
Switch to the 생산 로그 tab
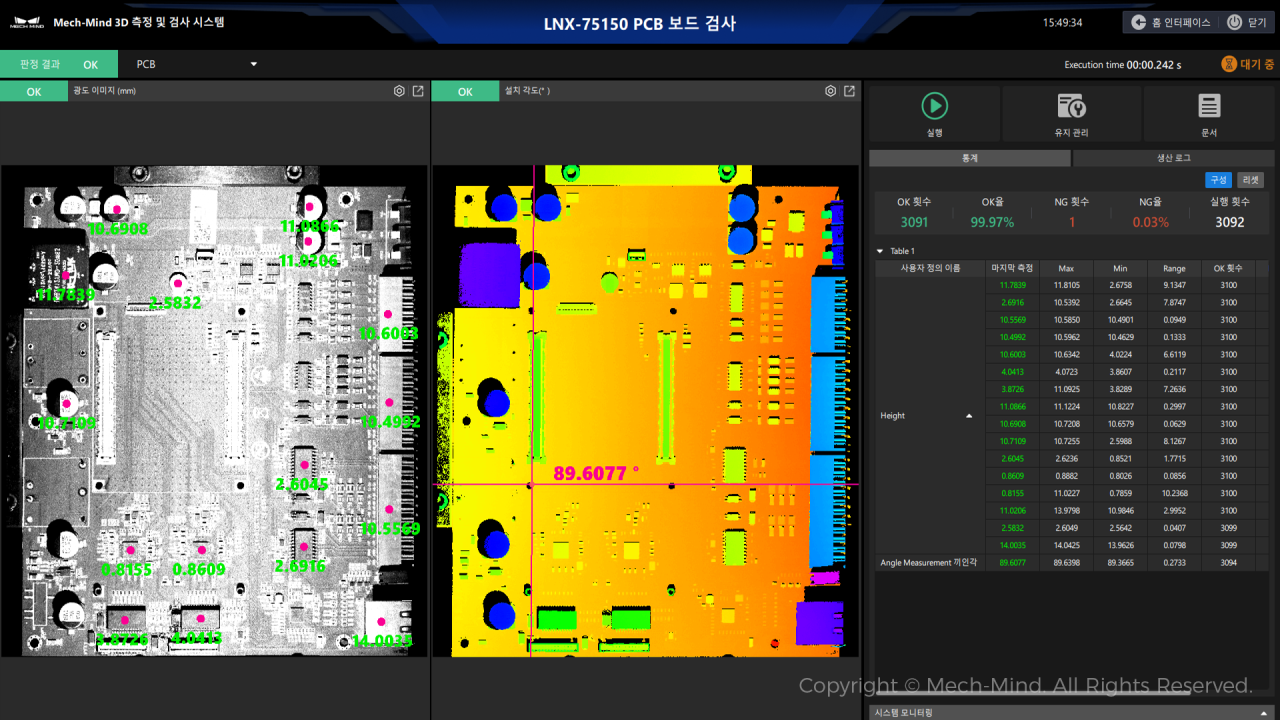click(1173, 158)
